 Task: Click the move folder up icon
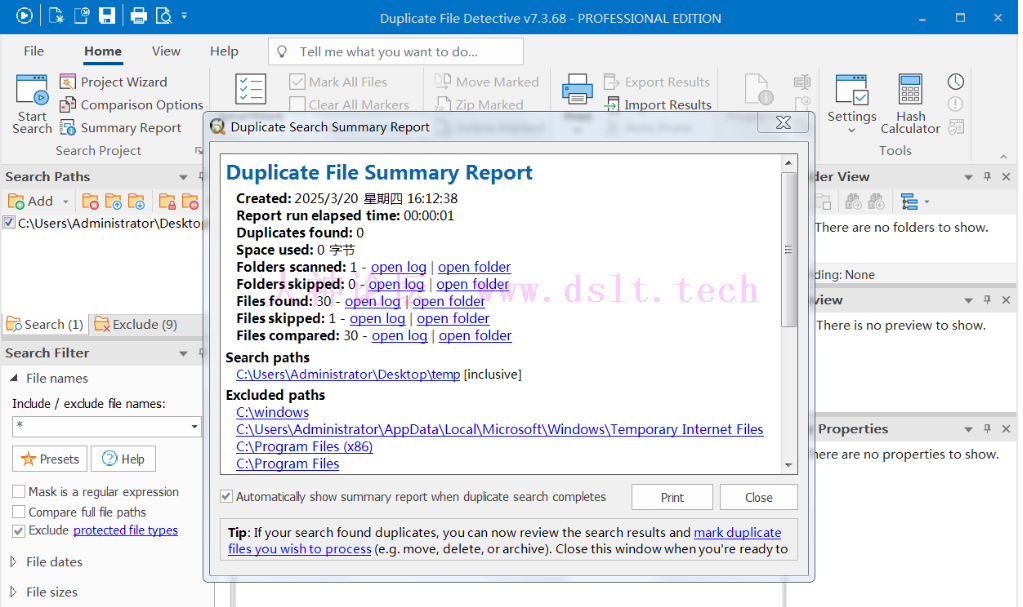[114, 202]
